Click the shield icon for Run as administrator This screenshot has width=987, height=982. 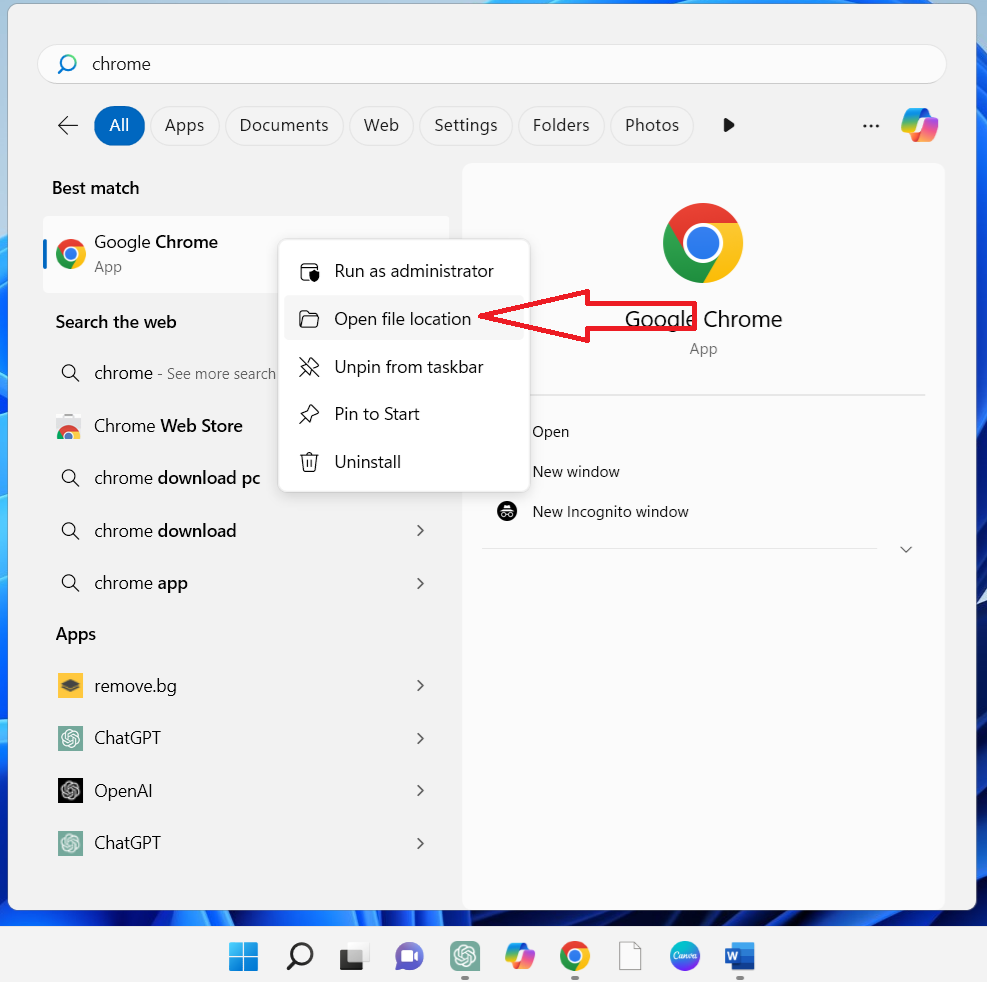309,272
